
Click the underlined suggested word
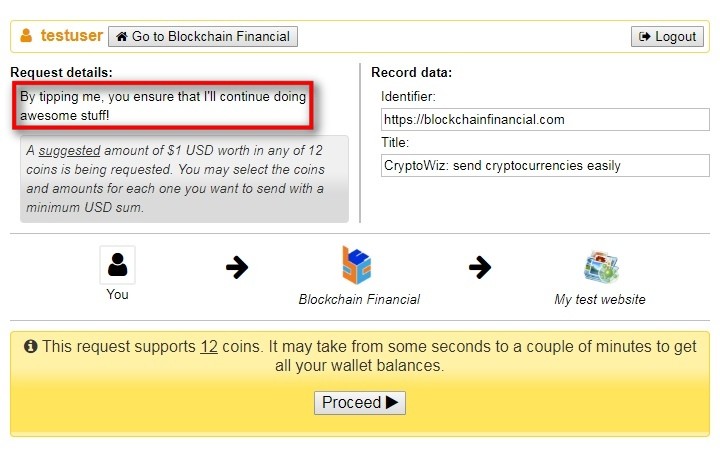(69, 151)
